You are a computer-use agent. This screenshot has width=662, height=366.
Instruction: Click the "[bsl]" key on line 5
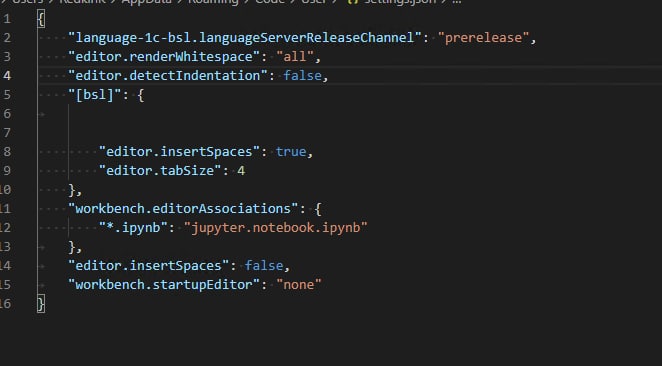pyautogui.click(x=95, y=95)
